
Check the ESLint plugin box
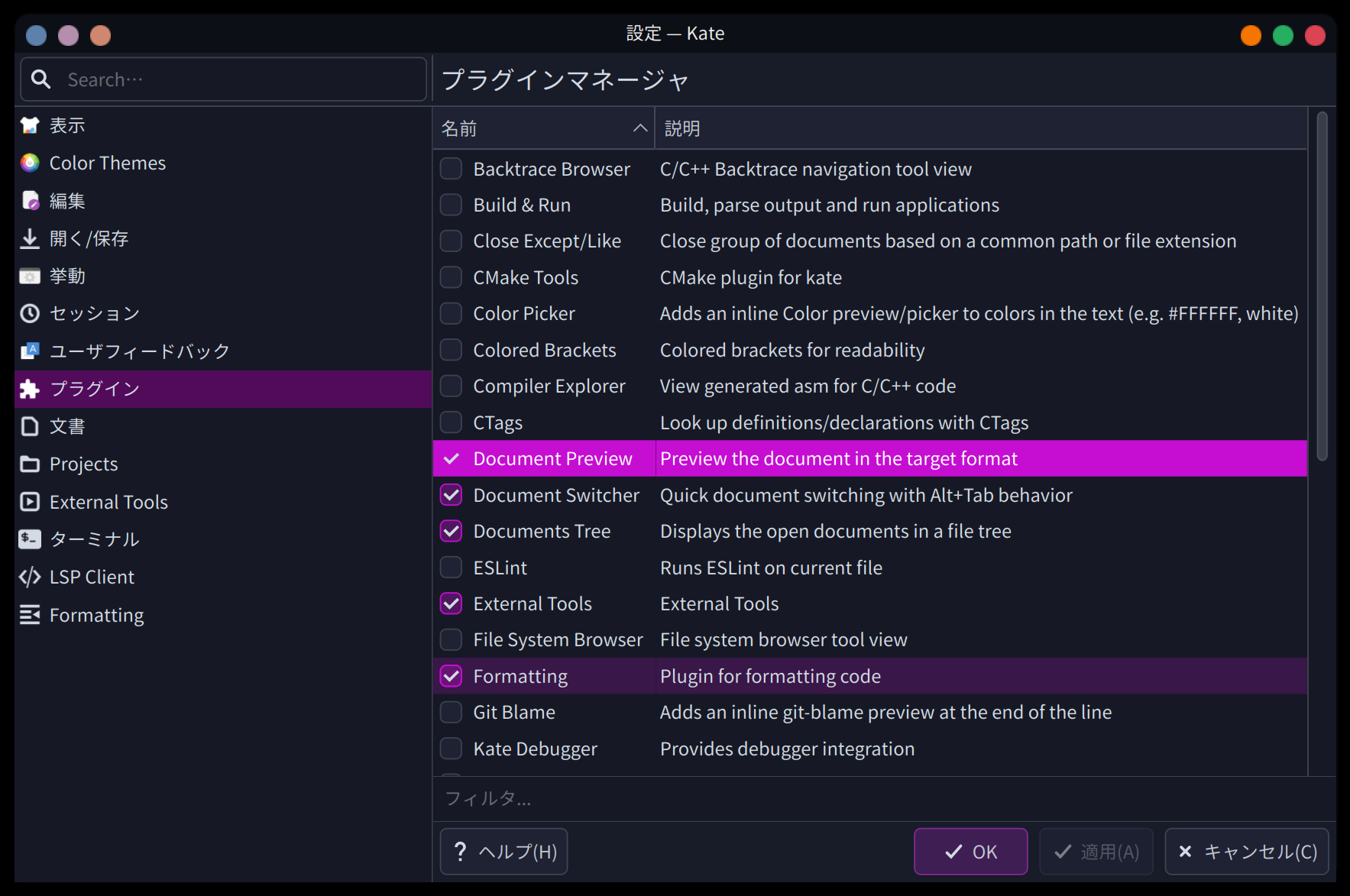(452, 568)
